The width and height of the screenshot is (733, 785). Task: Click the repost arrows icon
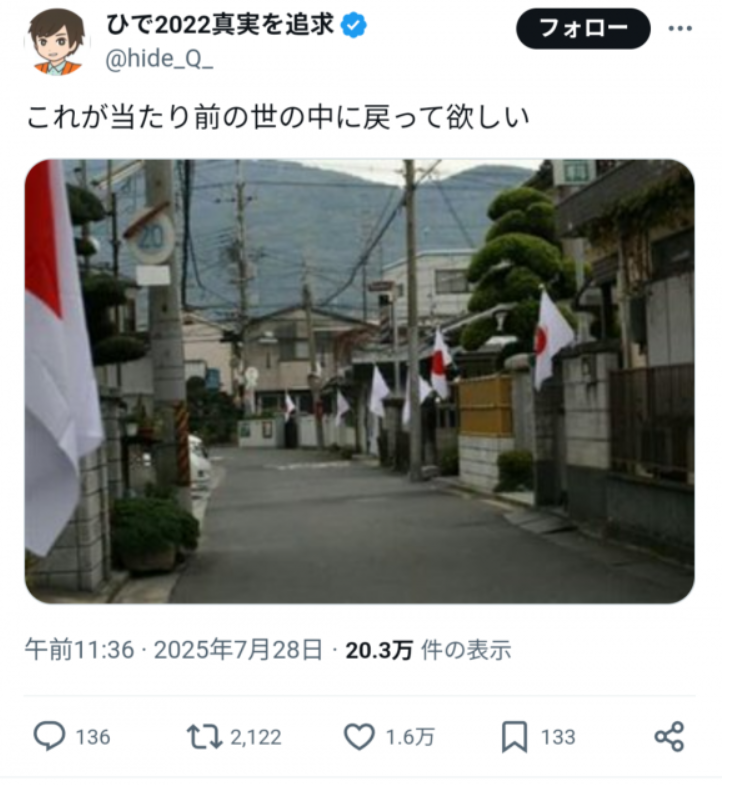pyautogui.click(x=204, y=737)
